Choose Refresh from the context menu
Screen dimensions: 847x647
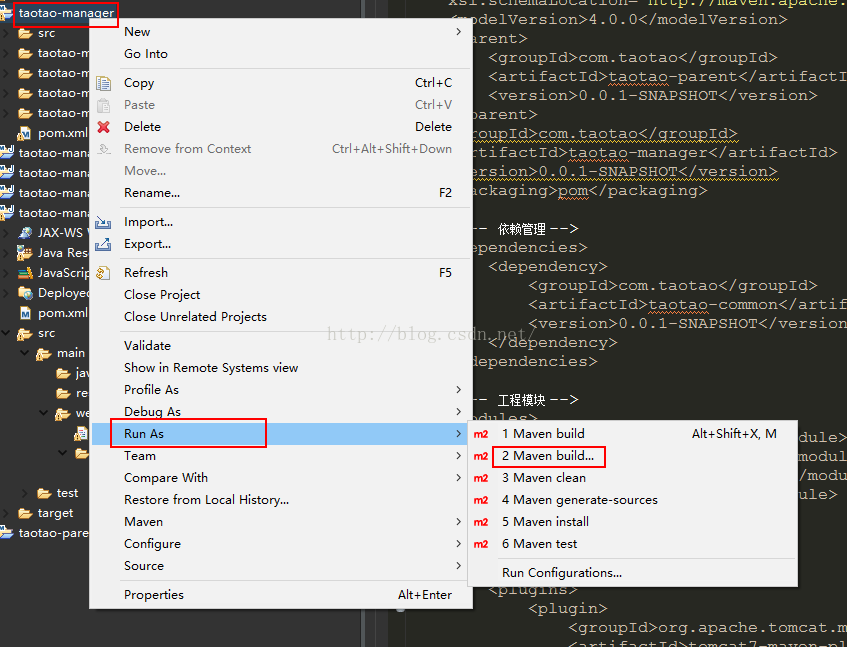point(281,273)
